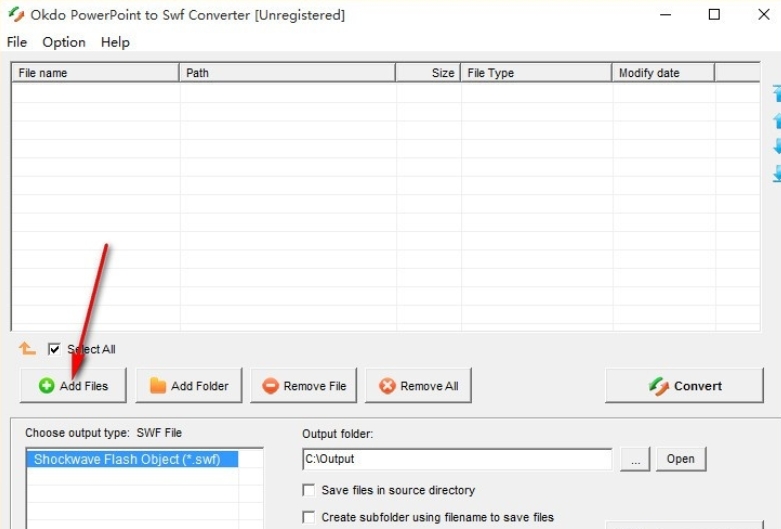
Task: Click the orange up-level arrow icon
Action: (x=27, y=348)
